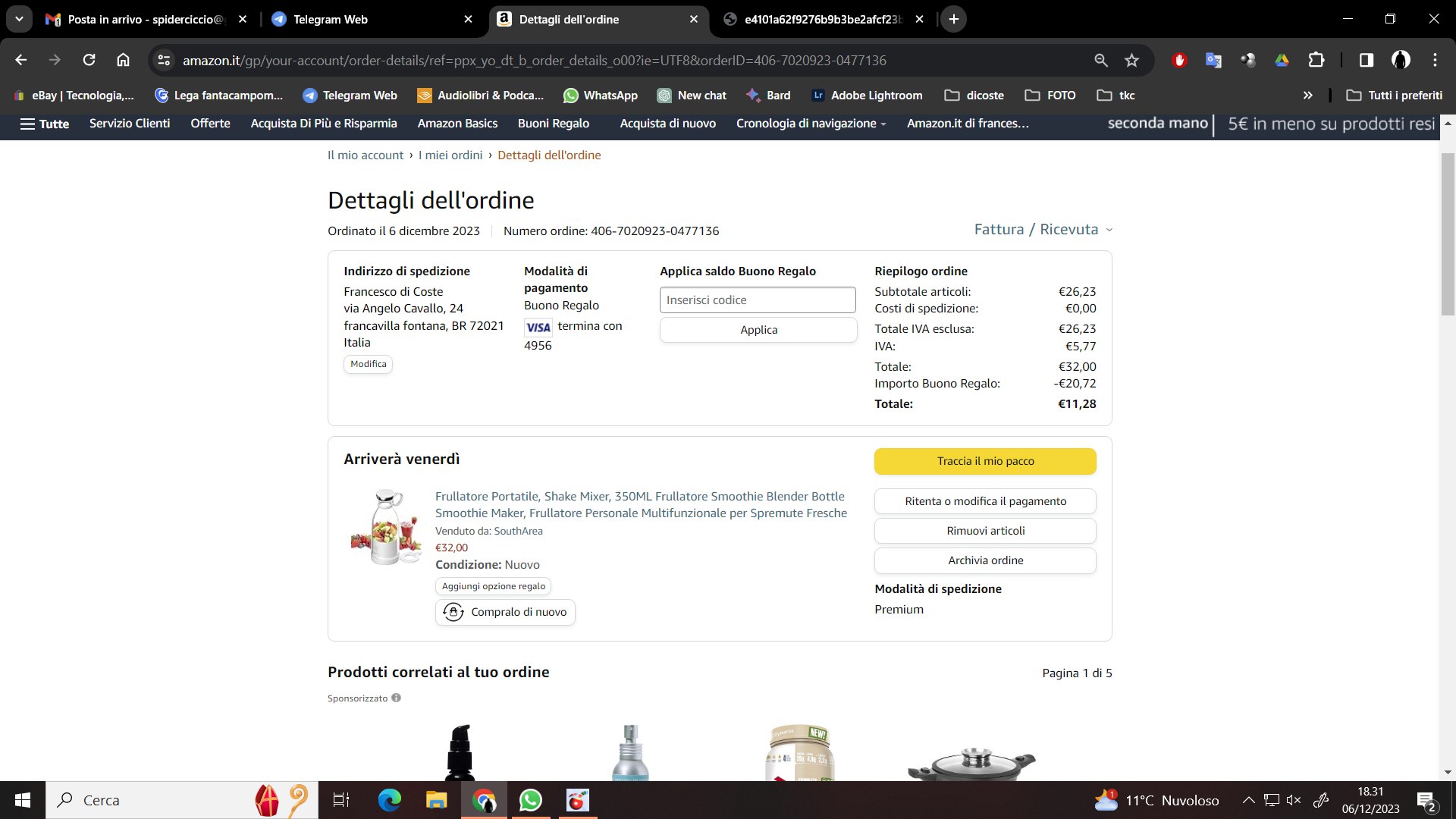Click the zoom magnifier icon in address bar
Screen dimensions: 1456x819
point(1101,60)
